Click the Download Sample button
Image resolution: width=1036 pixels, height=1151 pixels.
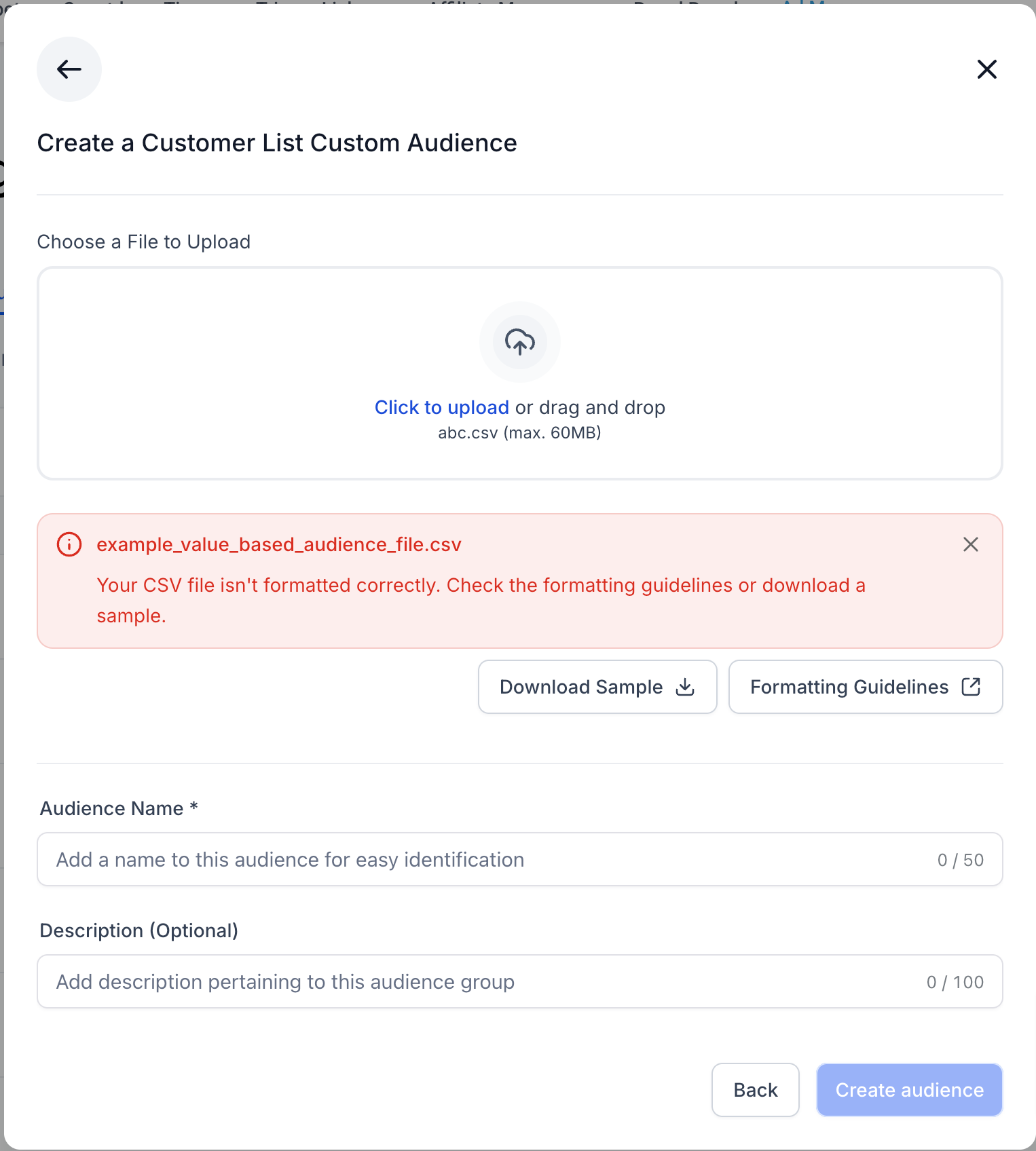pyautogui.click(x=597, y=687)
